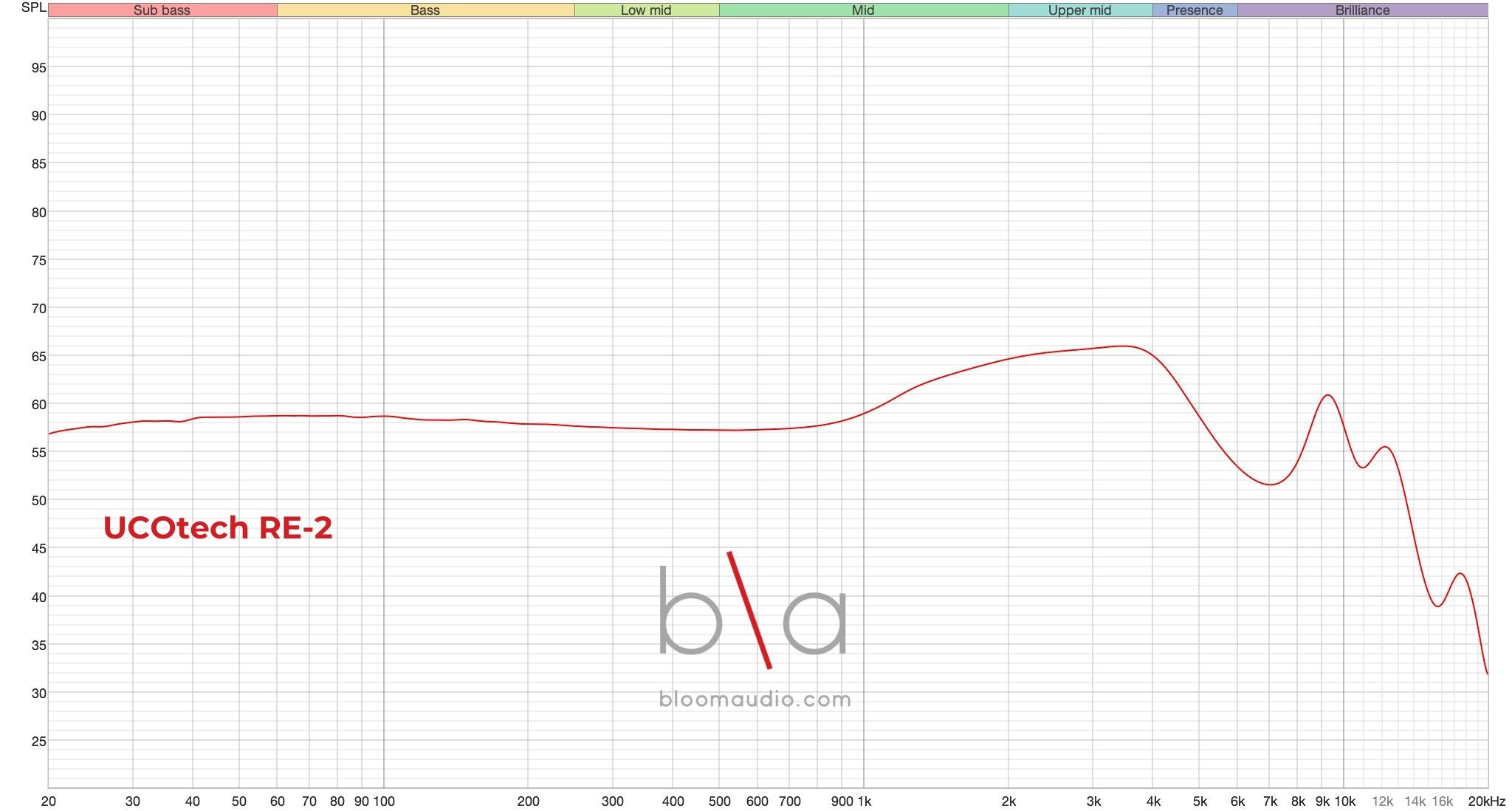Click the 12k frequency axis label
Image resolution: width=1512 pixels, height=811 pixels.
[x=1382, y=801]
